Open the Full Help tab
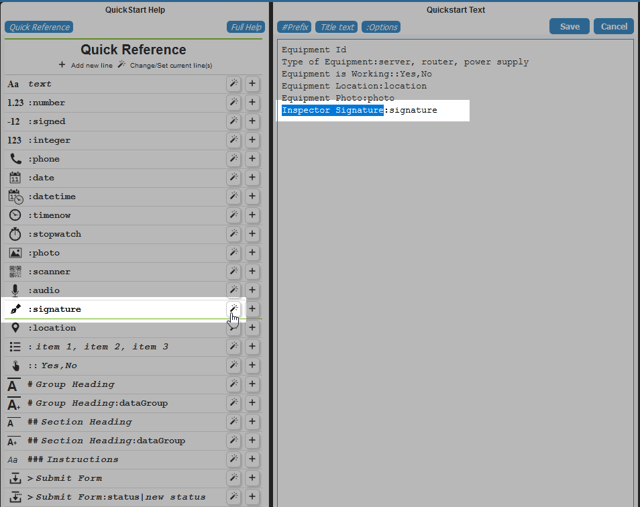640x507 pixels. click(x=246, y=27)
